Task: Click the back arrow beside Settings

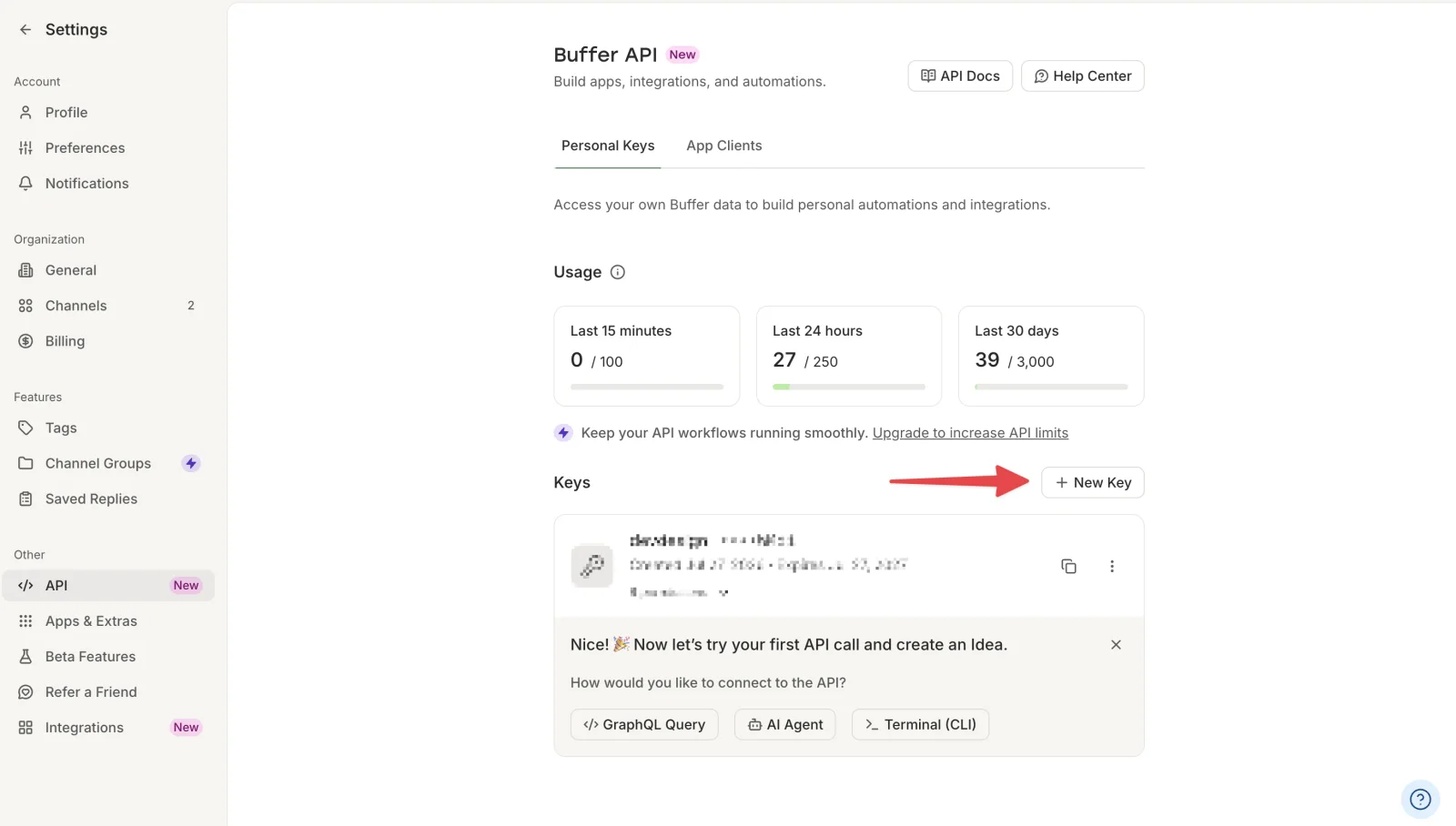Action: (x=25, y=29)
